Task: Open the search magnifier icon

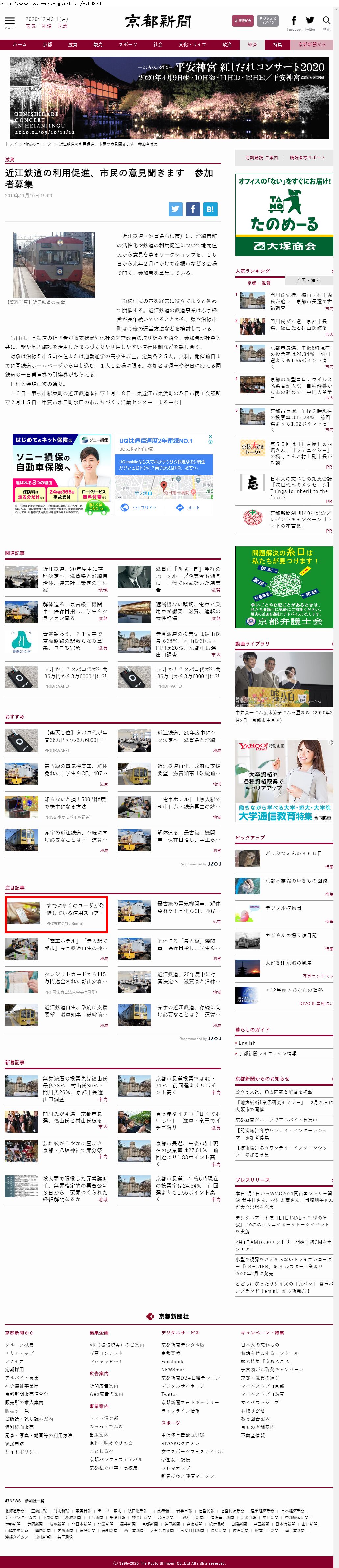Action: pos(327,21)
